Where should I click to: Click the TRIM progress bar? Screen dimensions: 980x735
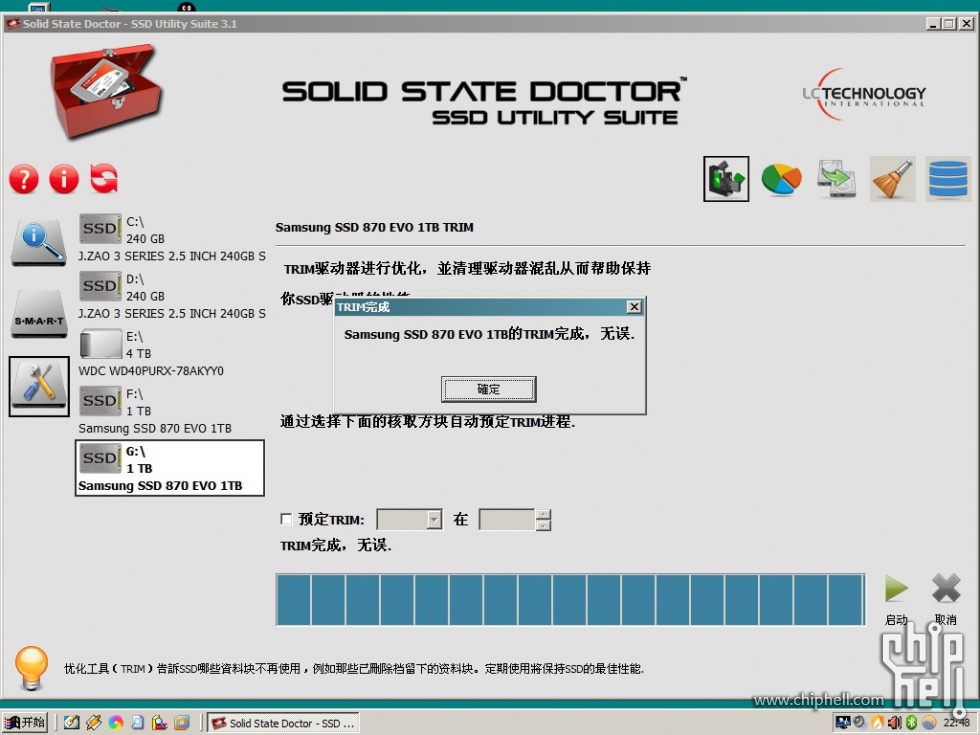point(571,599)
